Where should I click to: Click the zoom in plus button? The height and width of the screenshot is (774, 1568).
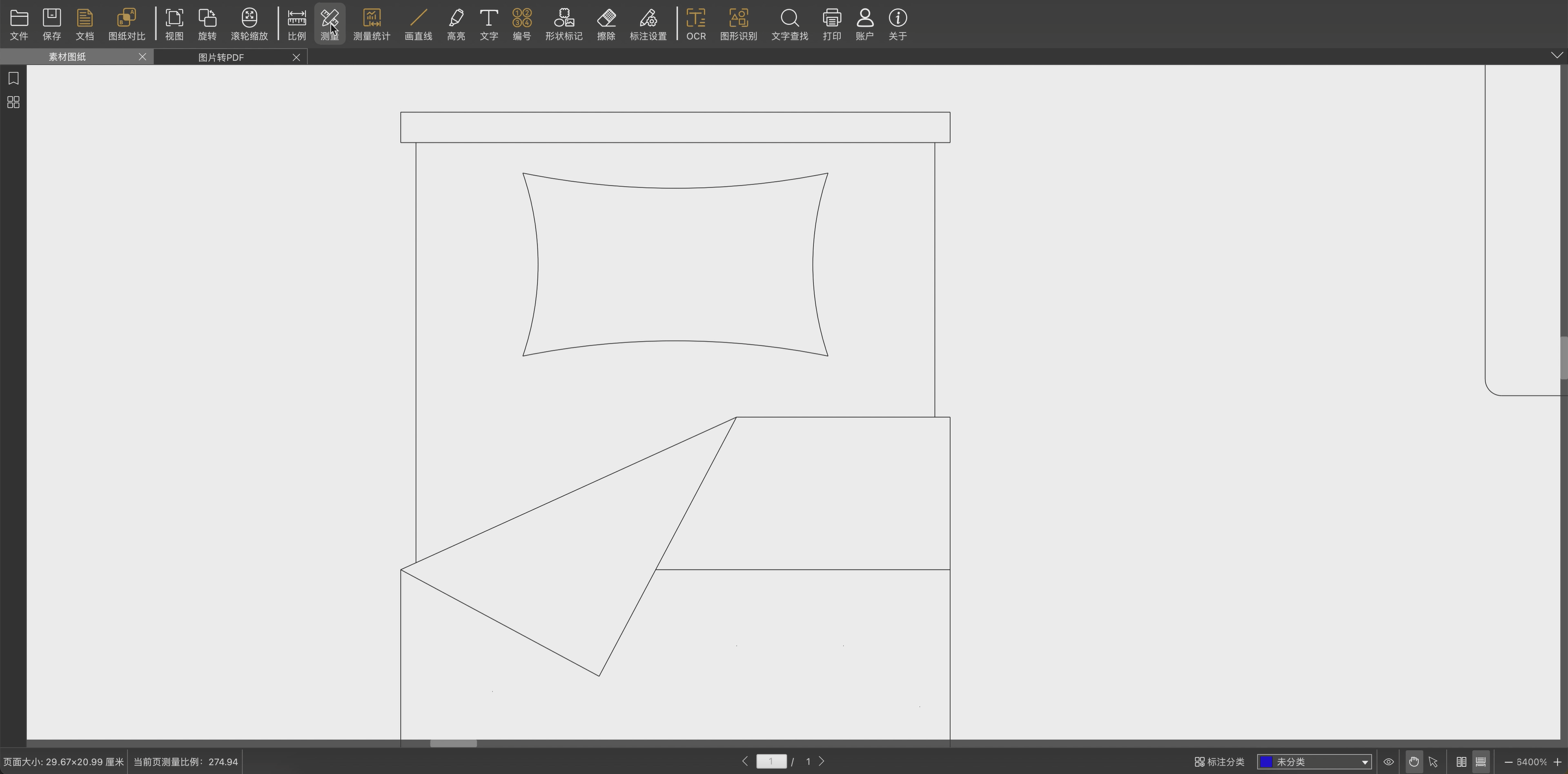(1557, 762)
